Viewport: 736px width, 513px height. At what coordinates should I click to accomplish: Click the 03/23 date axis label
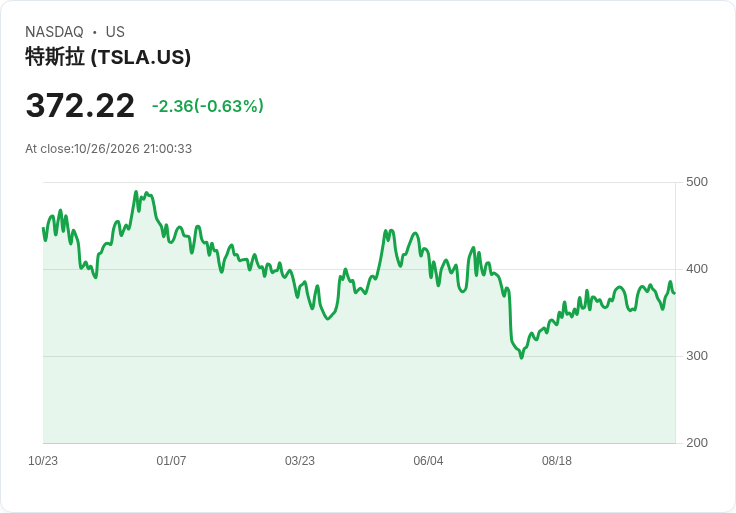[x=299, y=461]
